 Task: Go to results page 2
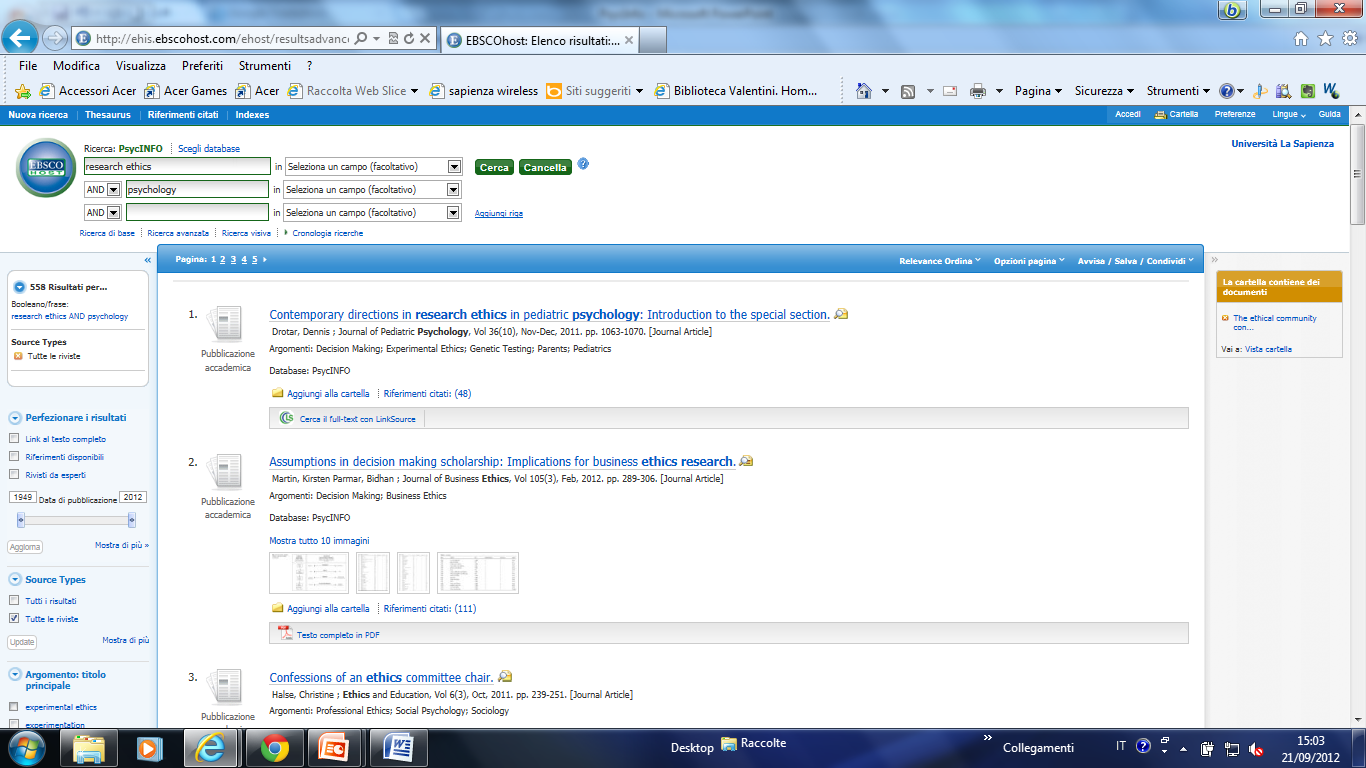(x=224, y=260)
